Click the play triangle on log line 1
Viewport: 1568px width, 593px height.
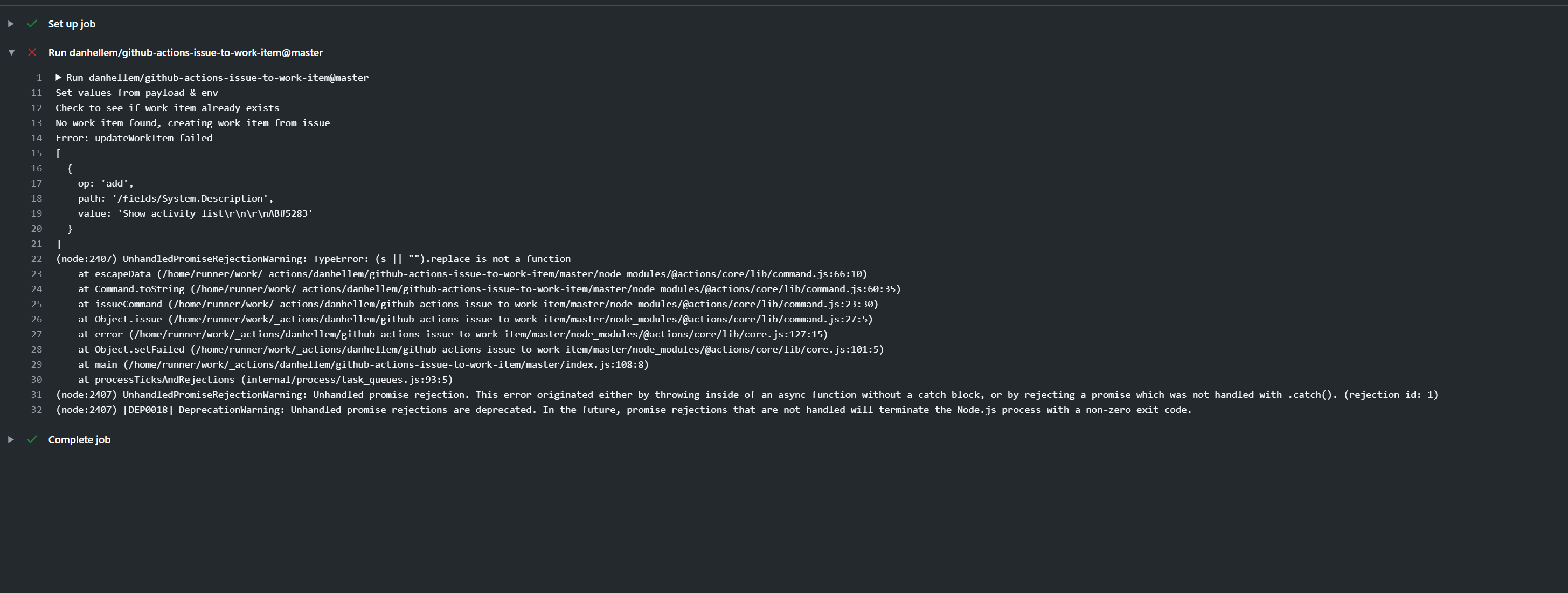point(58,77)
